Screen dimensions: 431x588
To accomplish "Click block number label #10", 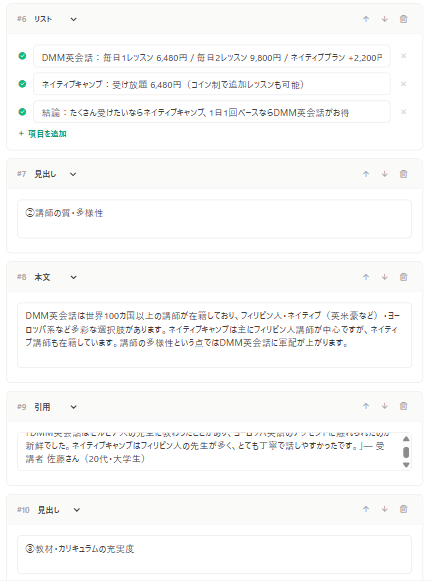I will (23, 510).
